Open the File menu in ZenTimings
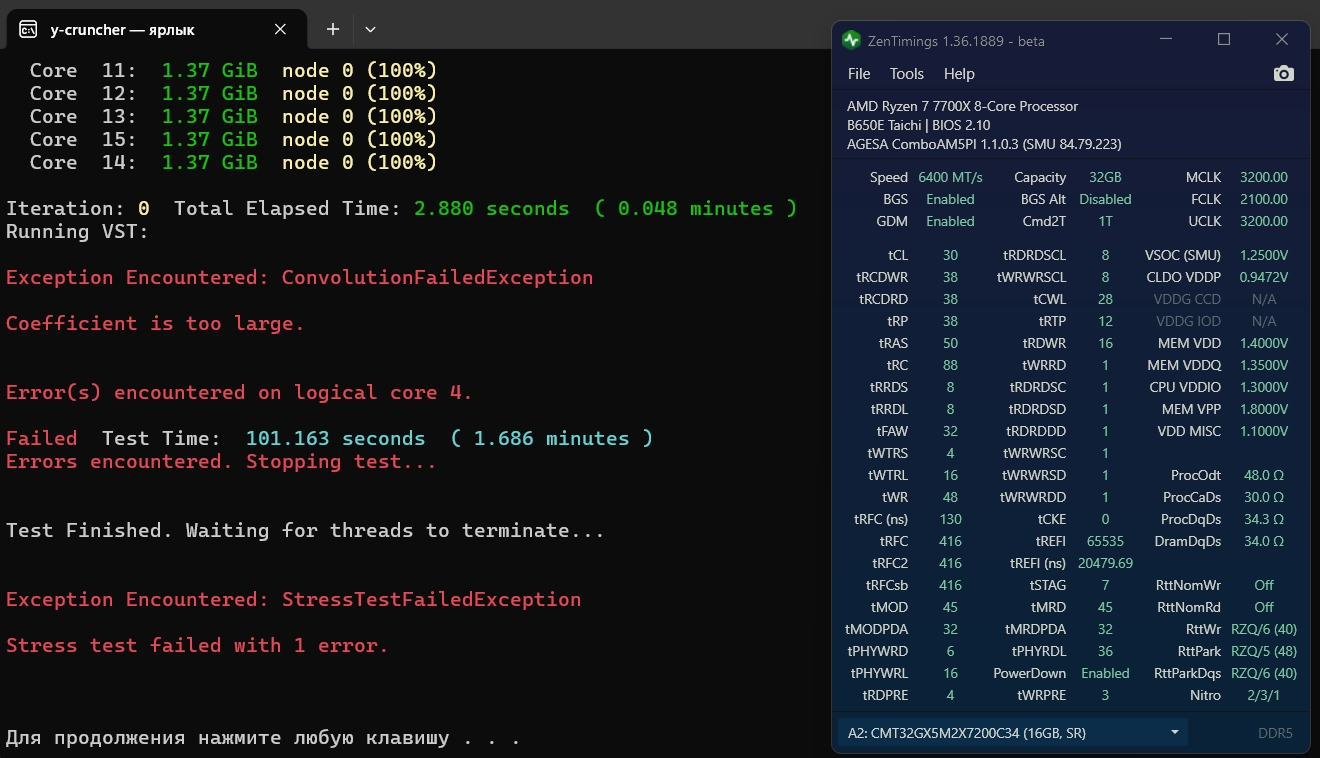This screenshot has height=758, width=1320. [x=858, y=74]
